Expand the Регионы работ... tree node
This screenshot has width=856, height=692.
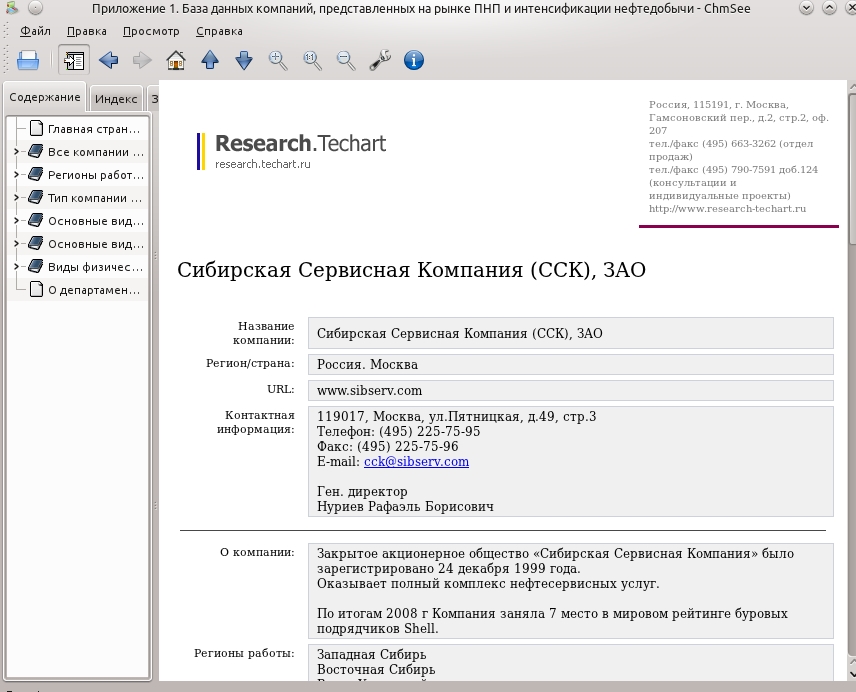pos(16,175)
